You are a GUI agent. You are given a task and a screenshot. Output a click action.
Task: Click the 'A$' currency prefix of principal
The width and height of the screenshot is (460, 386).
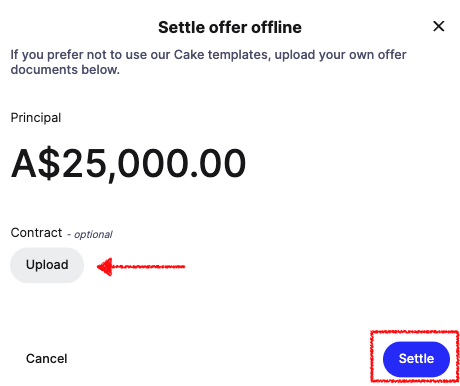(x=36, y=163)
